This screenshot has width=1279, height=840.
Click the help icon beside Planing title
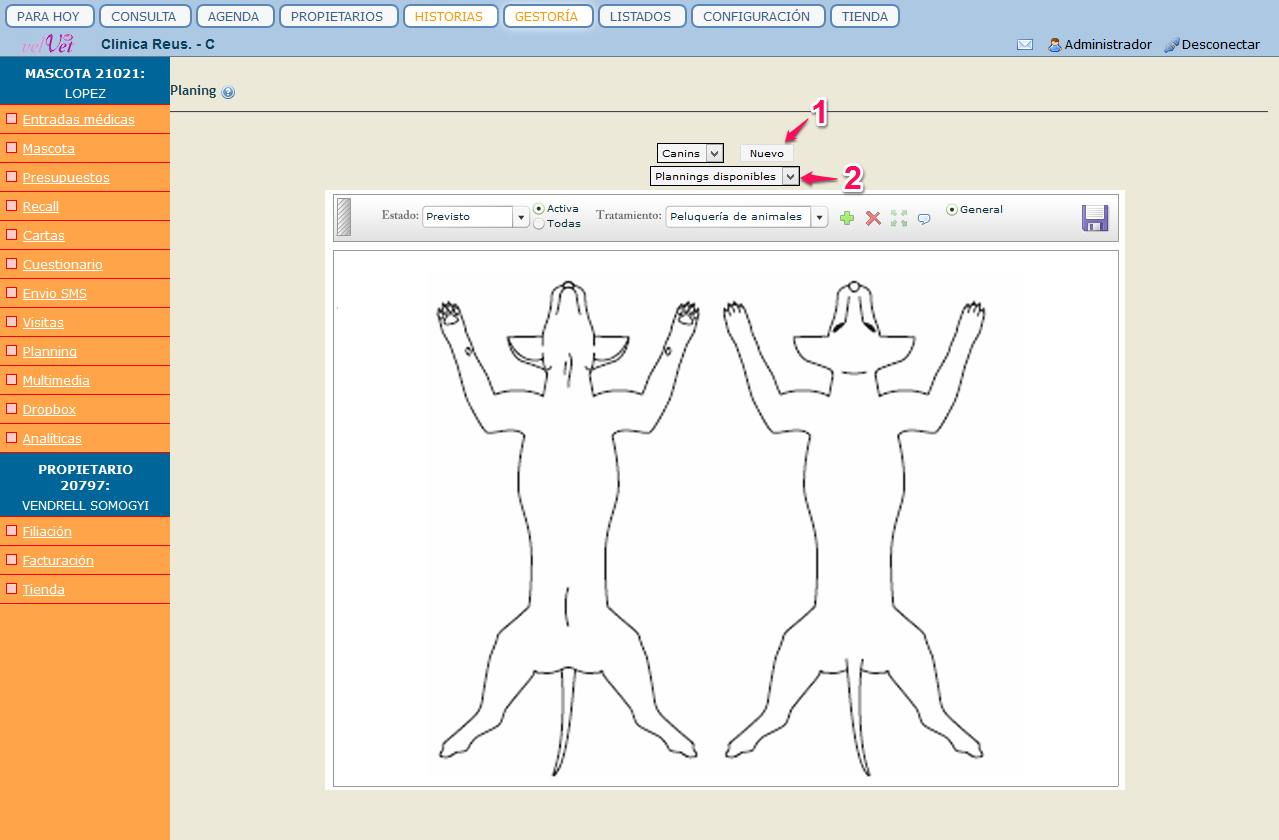tap(228, 92)
